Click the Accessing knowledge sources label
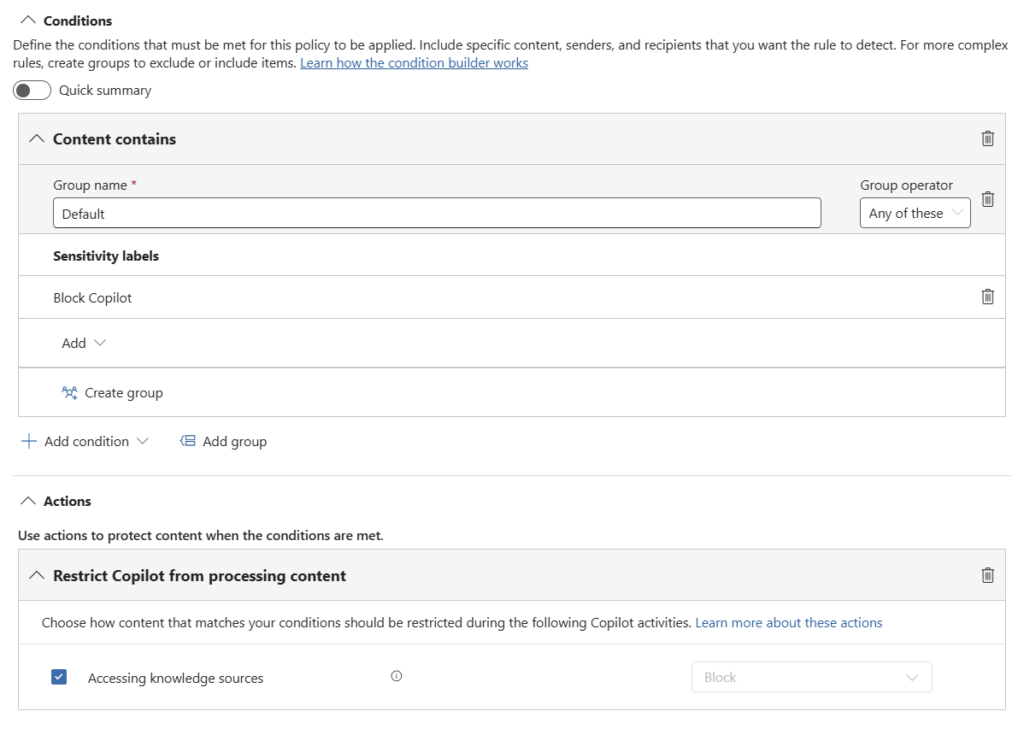This screenshot has height=729, width=1024. 176,678
